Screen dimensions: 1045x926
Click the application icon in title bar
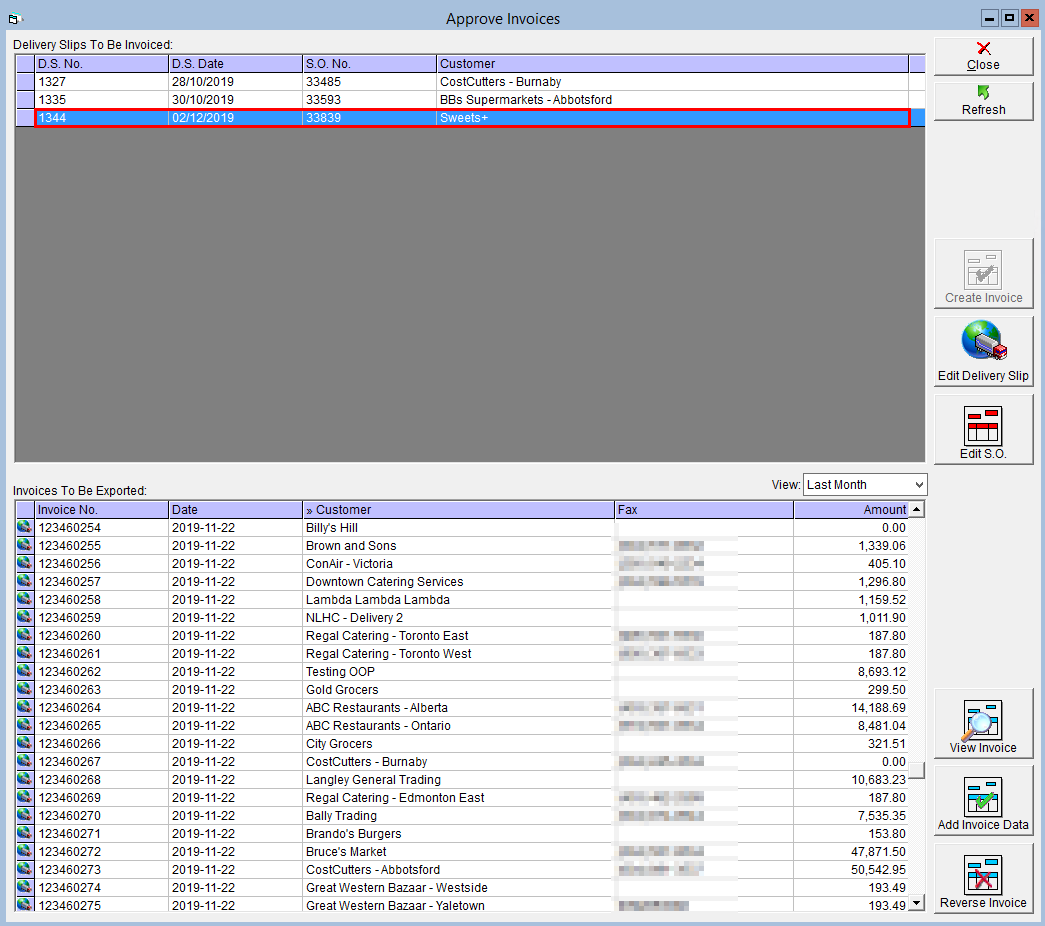coord(15,19)
